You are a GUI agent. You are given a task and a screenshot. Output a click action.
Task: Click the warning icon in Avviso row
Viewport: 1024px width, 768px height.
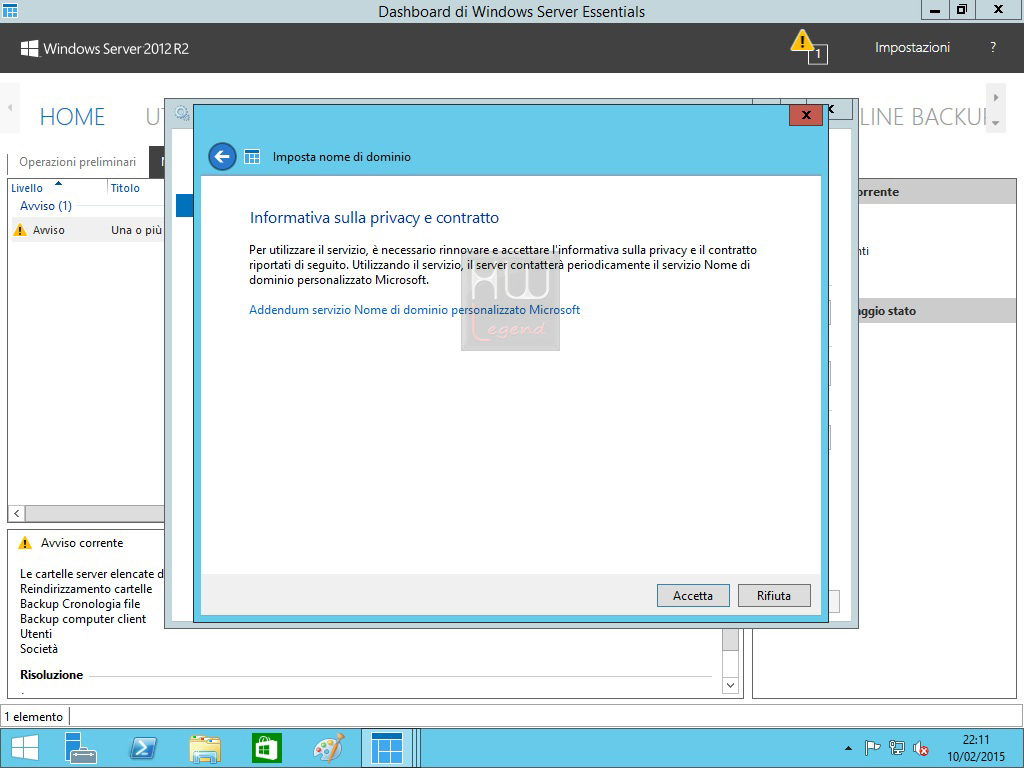pyautogui.click(x=20, y=230)
